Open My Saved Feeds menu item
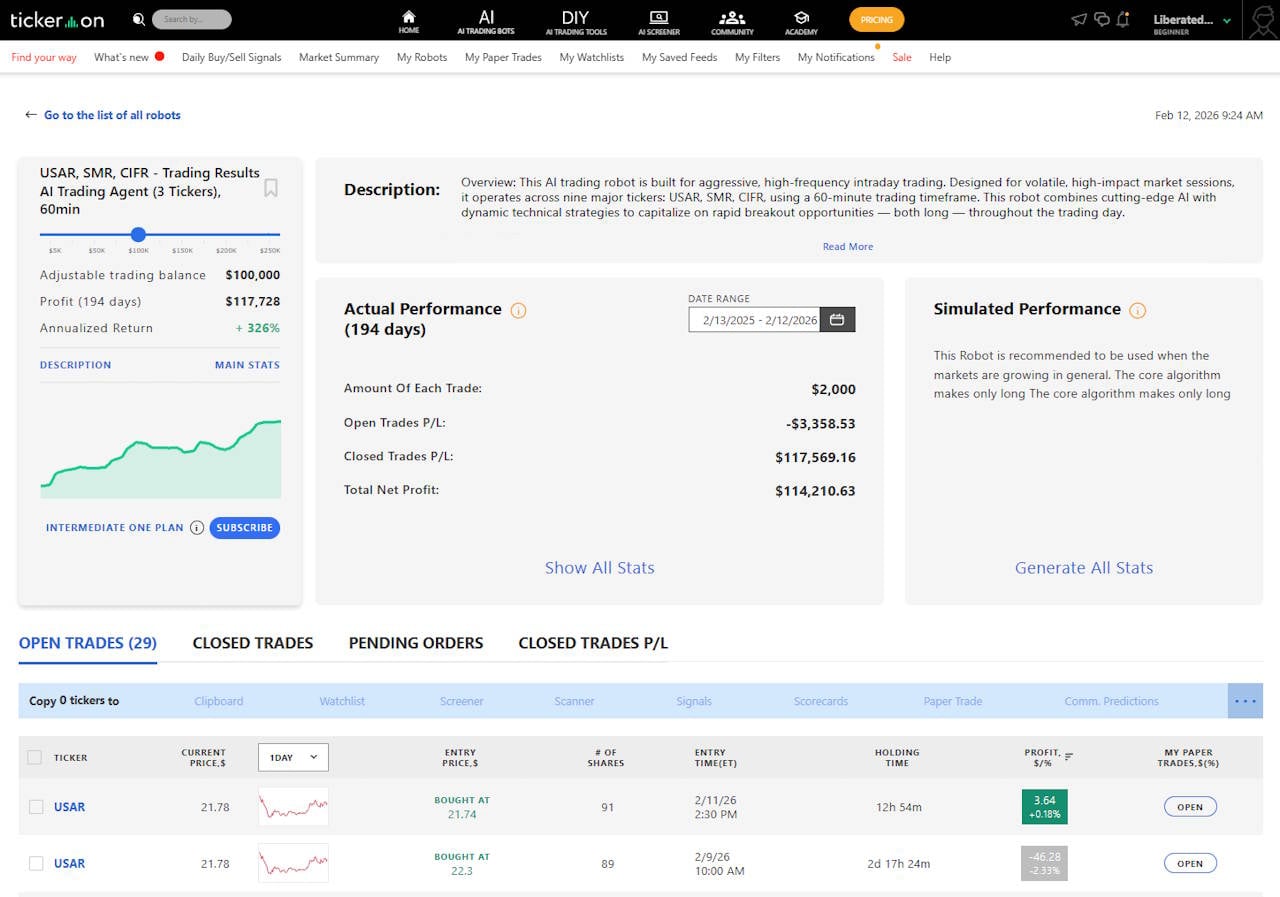The height and width of the screenshot is (897, 1280). click(x=680, y=57)
